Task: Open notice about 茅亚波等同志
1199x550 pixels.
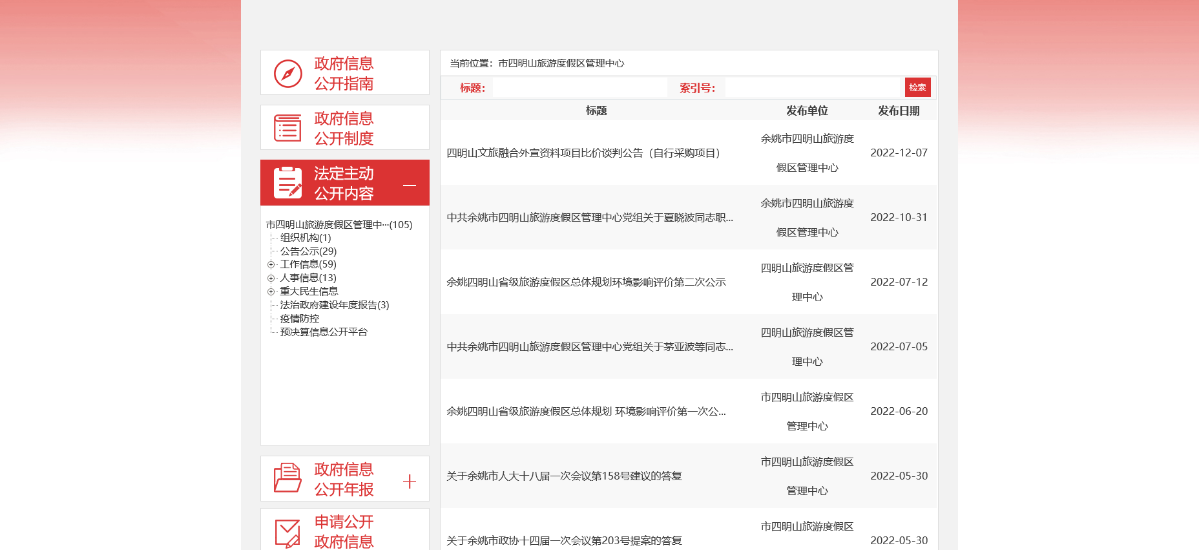Action: click(x=590, y=347)
